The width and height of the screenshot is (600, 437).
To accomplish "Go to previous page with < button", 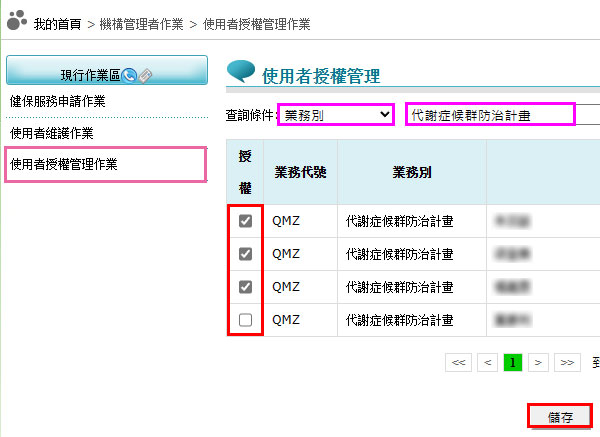I will tap(486, 362).
